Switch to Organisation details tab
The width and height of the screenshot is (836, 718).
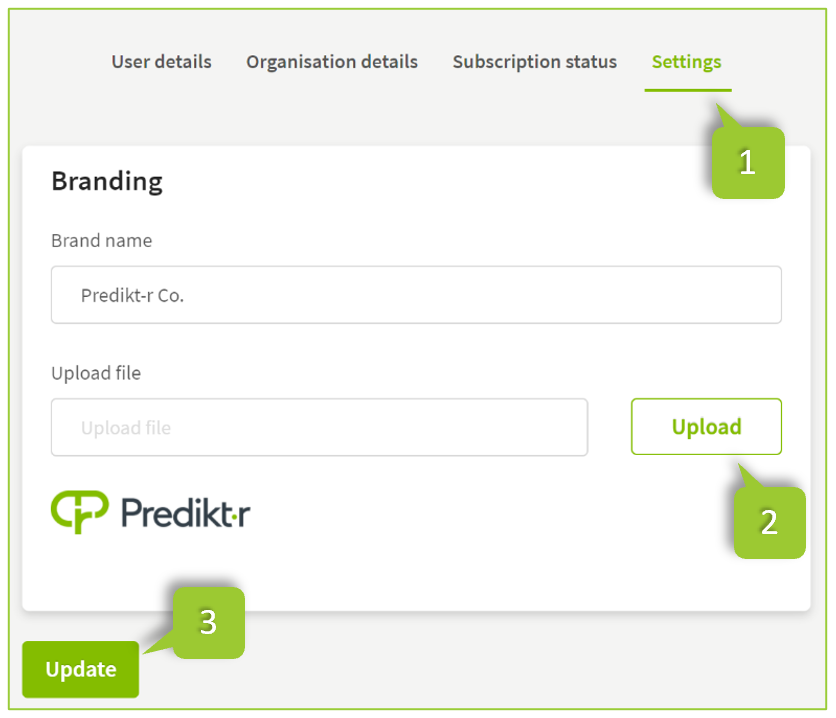pos(332,62)
